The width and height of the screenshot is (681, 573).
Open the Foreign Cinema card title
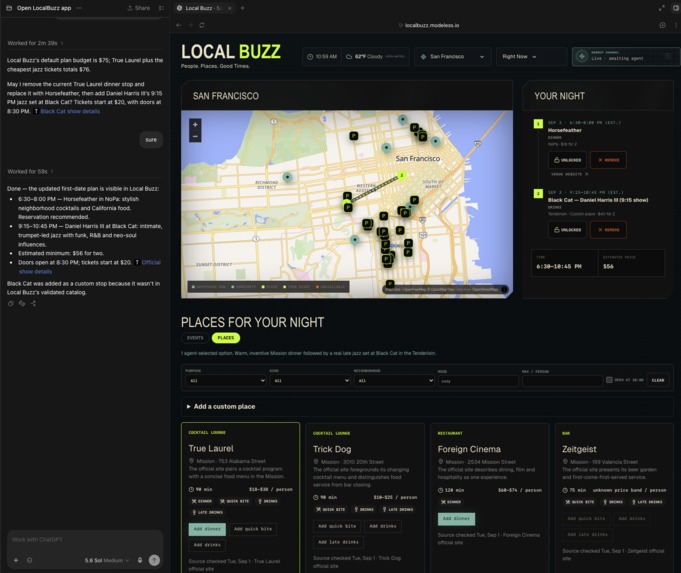coord(469,449)
